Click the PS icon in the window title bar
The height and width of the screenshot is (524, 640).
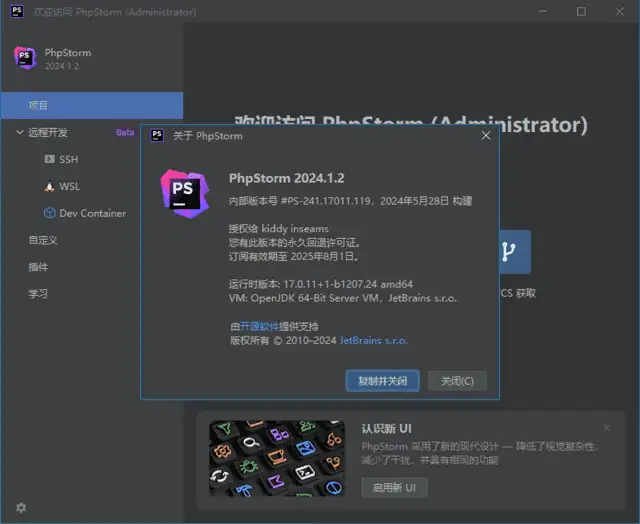(17, 11)
